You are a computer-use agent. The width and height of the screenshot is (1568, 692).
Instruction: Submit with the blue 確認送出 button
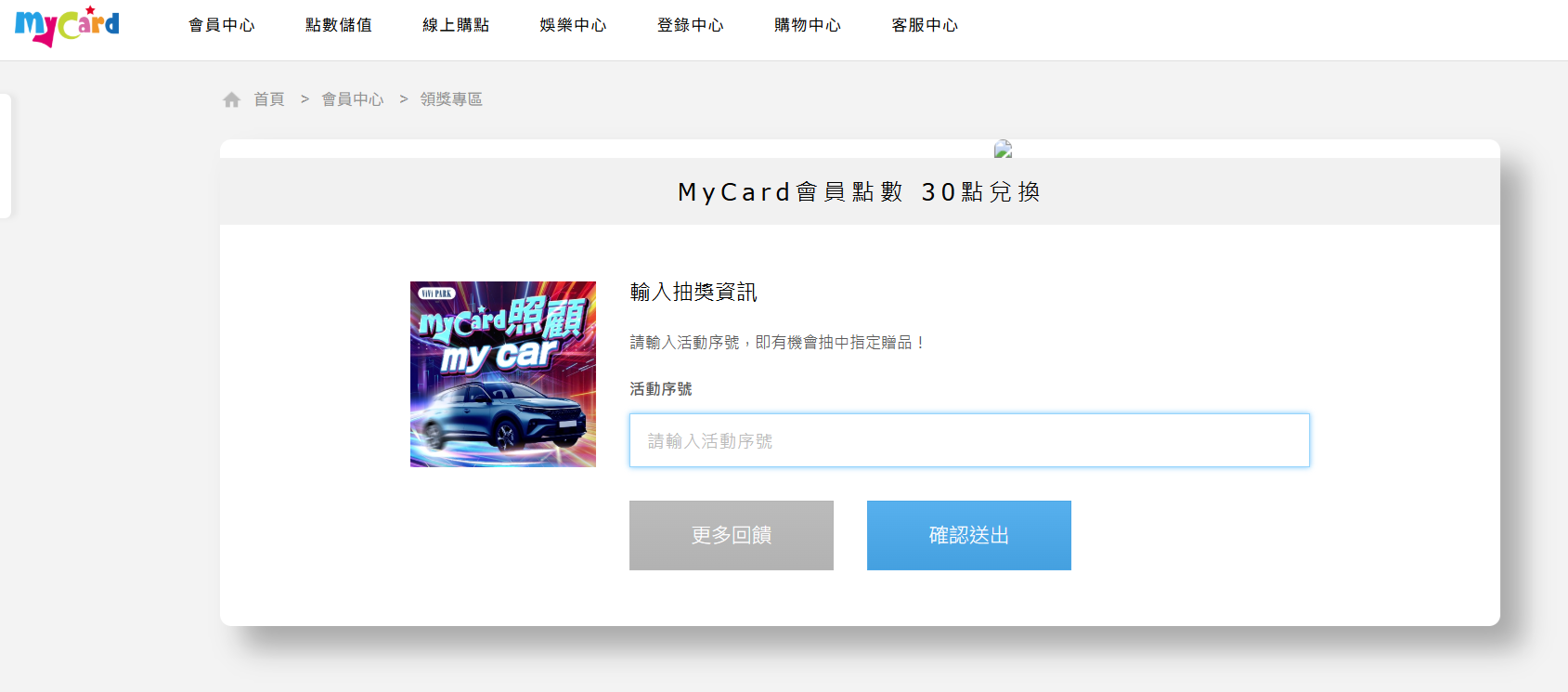pos(968,535)
